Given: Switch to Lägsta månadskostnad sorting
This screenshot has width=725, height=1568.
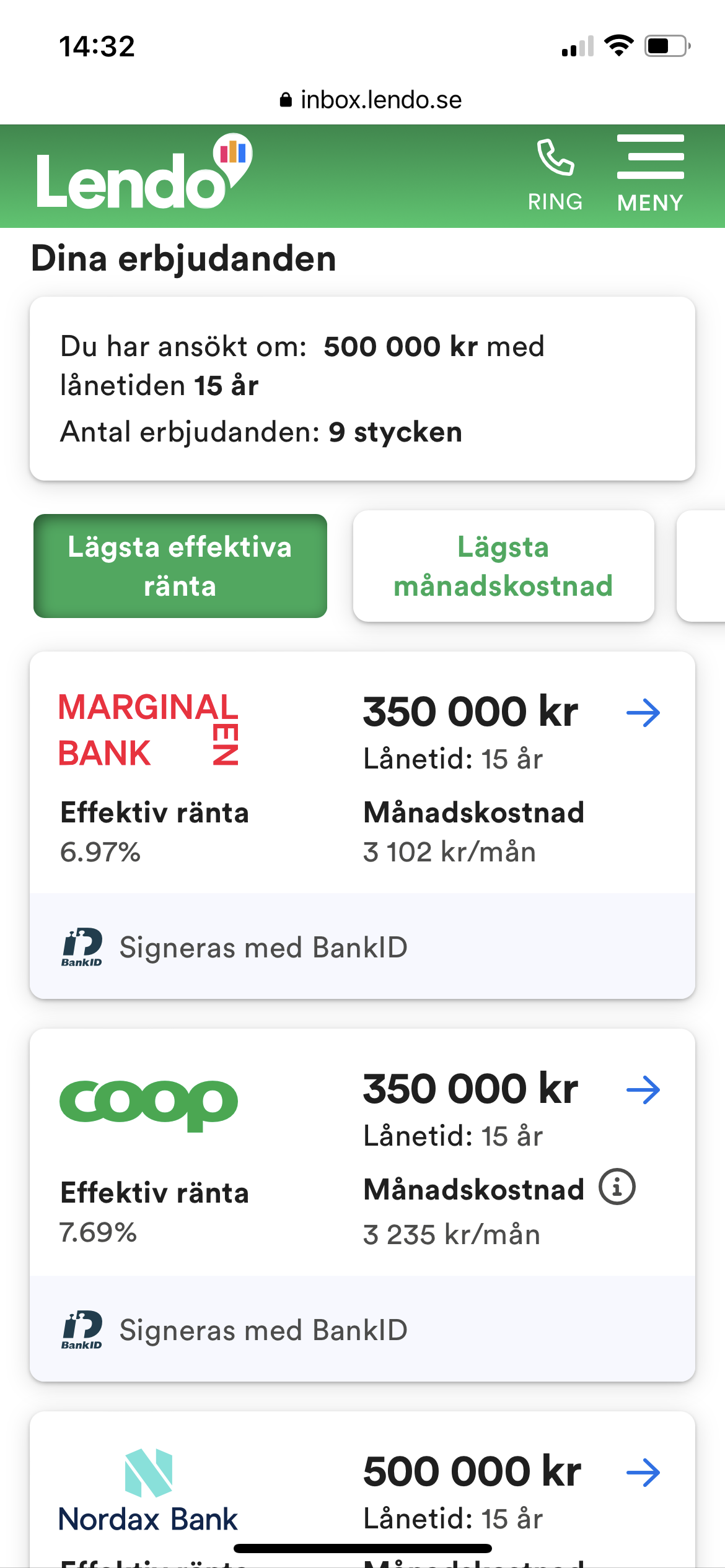Looking at the screenshot, I should (503, 566).
